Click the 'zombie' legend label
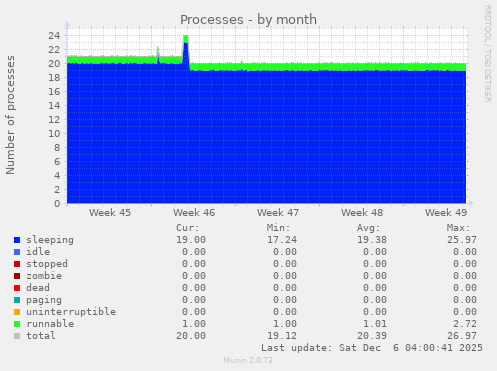Image resolution: width=497 pixels, height=371 pixels. (44, 276)
